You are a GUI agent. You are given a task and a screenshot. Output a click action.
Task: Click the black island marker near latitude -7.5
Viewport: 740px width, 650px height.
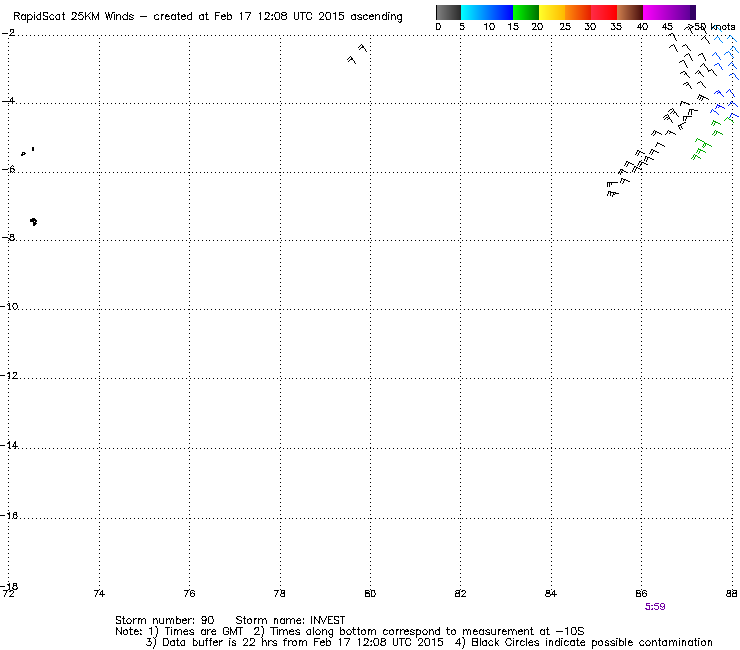click(34, 221)
